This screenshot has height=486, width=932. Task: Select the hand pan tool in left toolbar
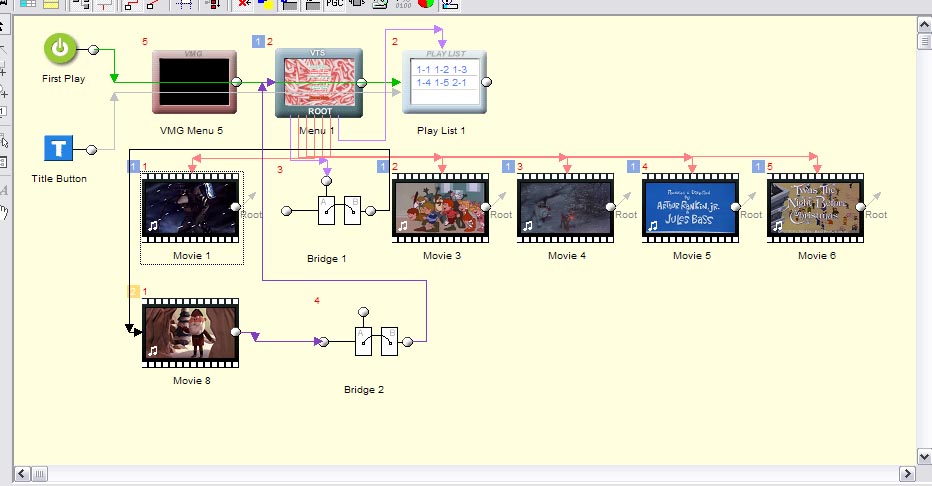click(5, 212)
